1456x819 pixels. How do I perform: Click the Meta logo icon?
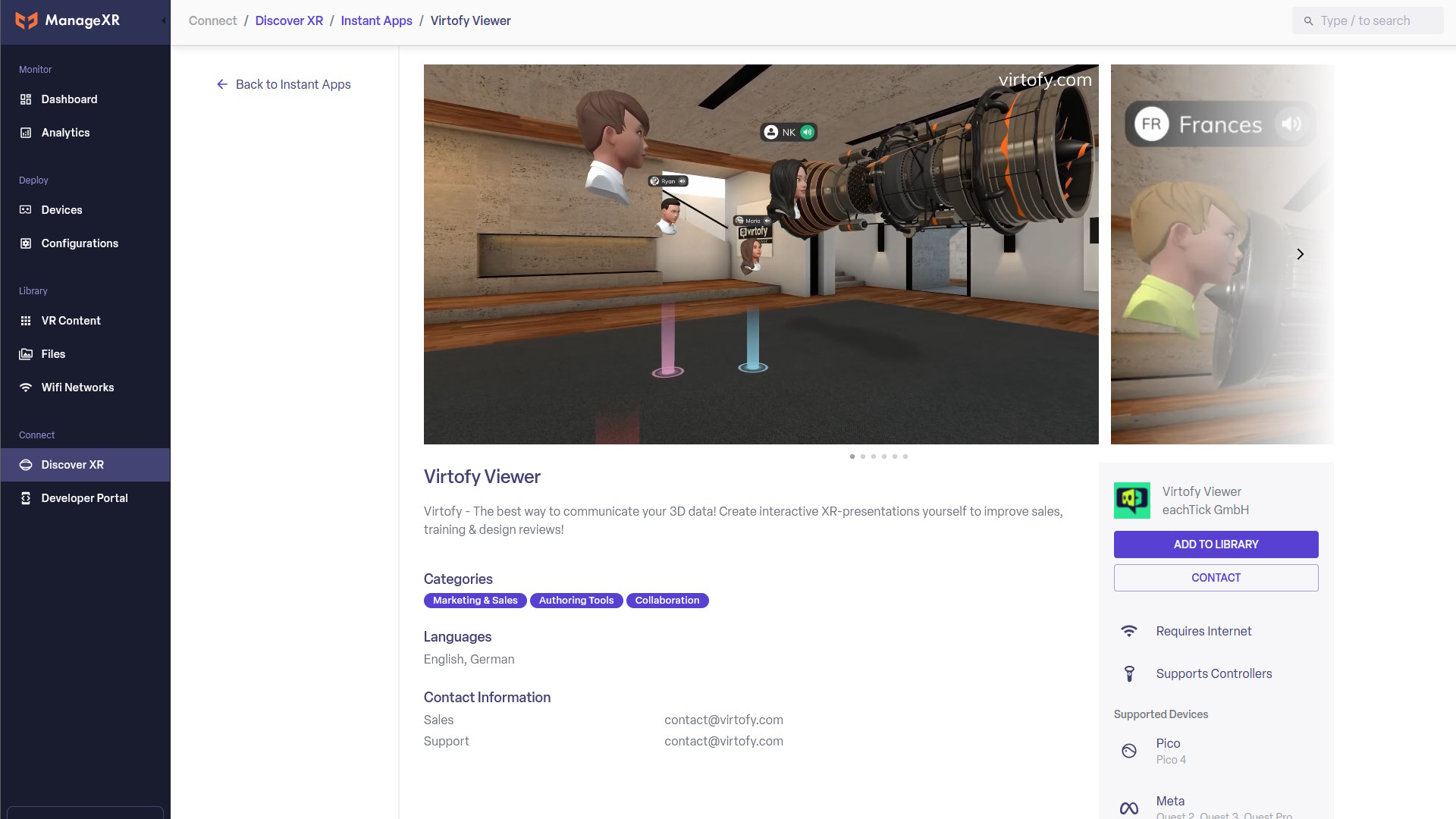1129,808
